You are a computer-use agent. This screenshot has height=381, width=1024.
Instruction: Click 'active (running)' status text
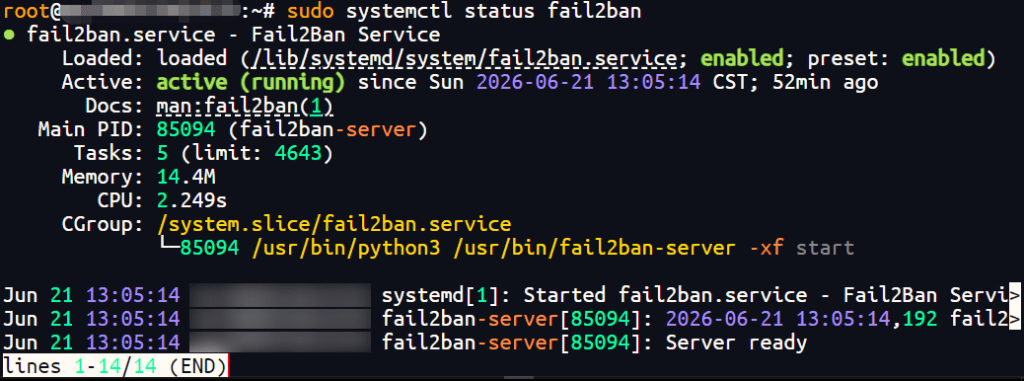point(251,83)
